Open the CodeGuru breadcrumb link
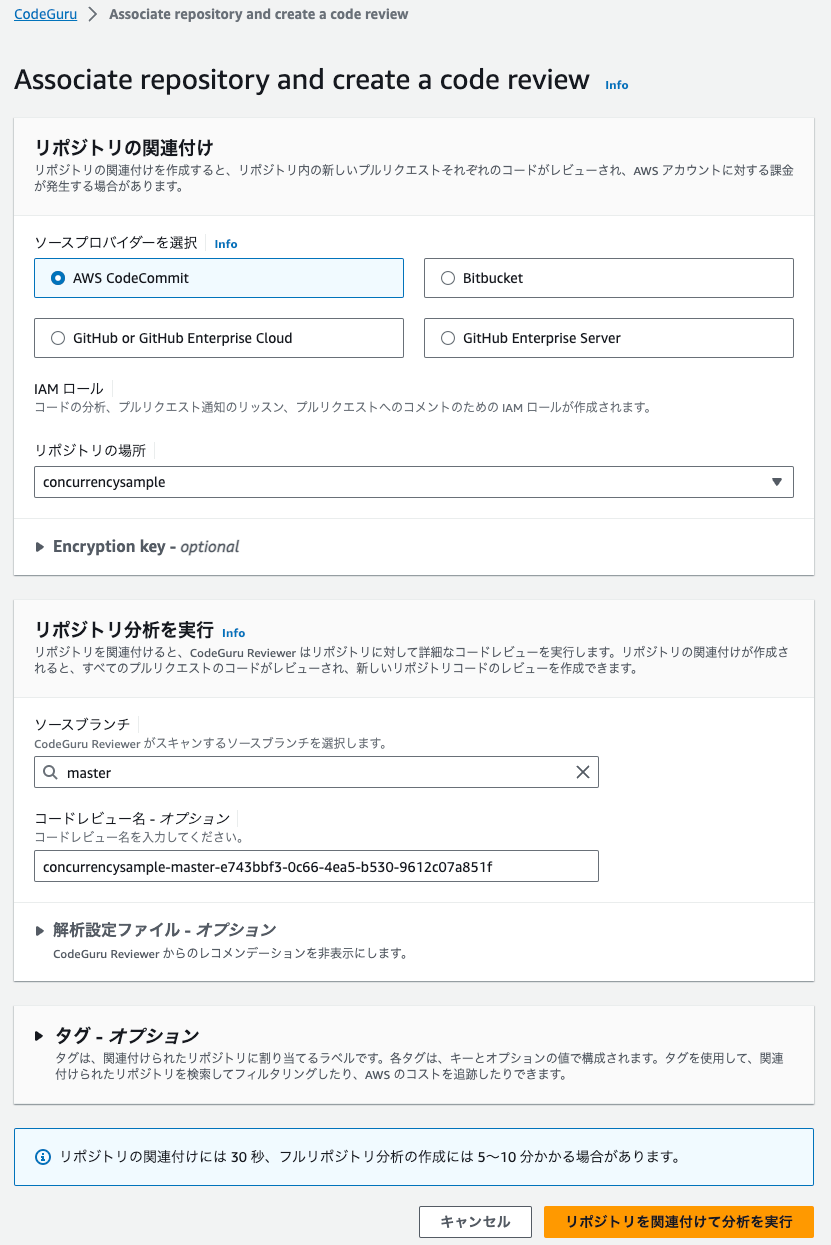831x1245 pixels. point(45,14)
